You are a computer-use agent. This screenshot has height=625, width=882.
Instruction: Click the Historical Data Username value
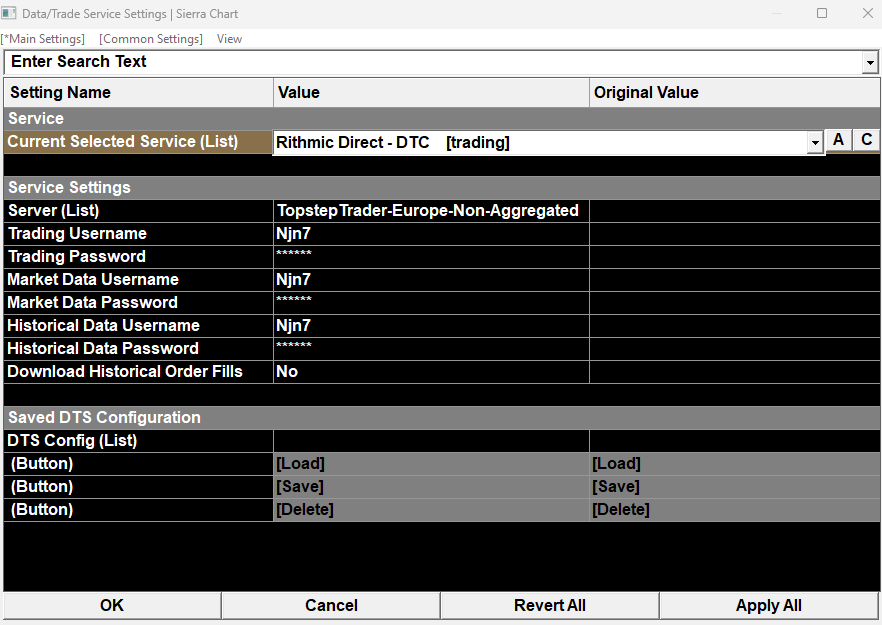[x=431, y=326]
